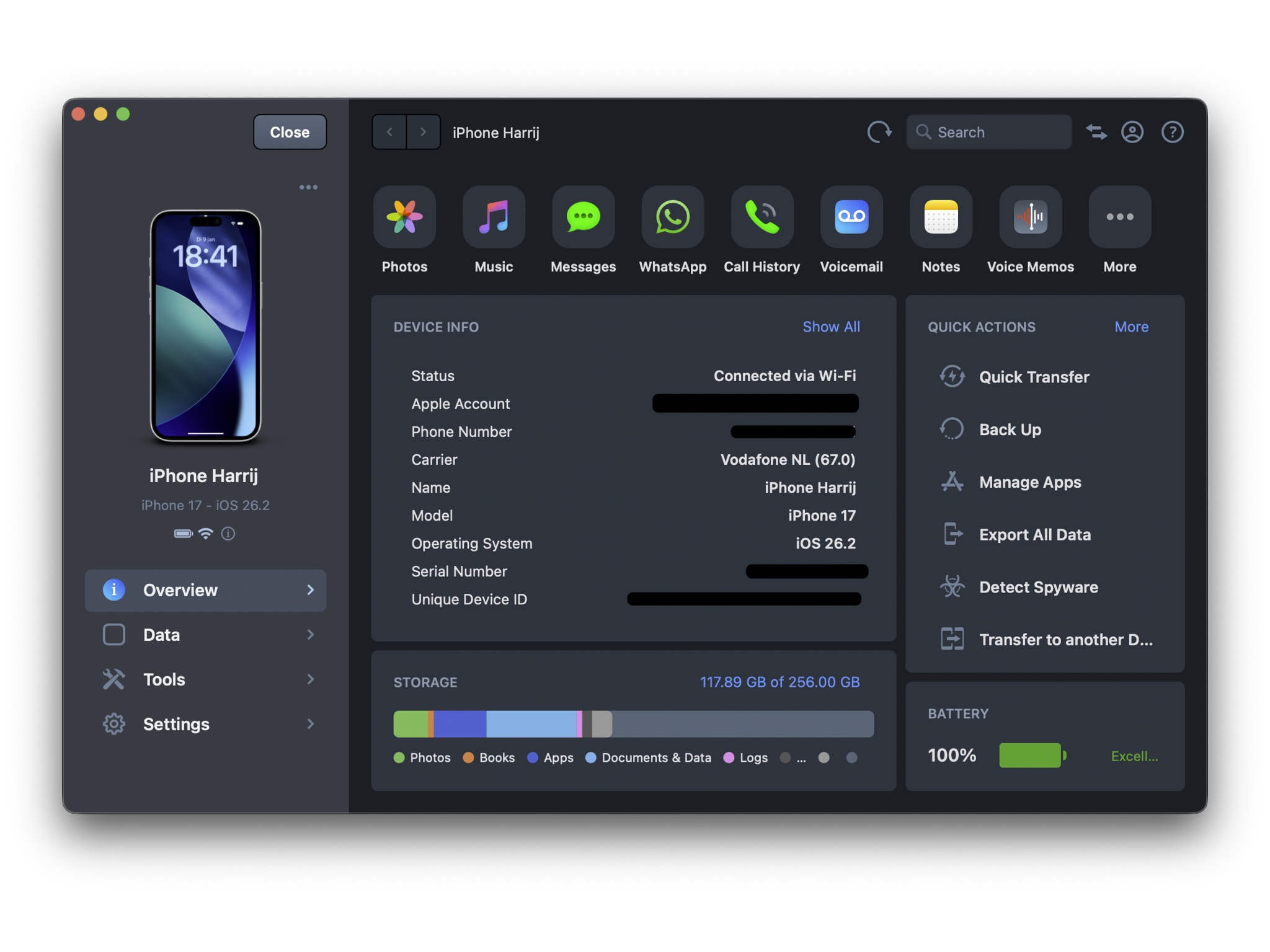Click the storage usage bar
The image size is (1270, 952).
633,724
